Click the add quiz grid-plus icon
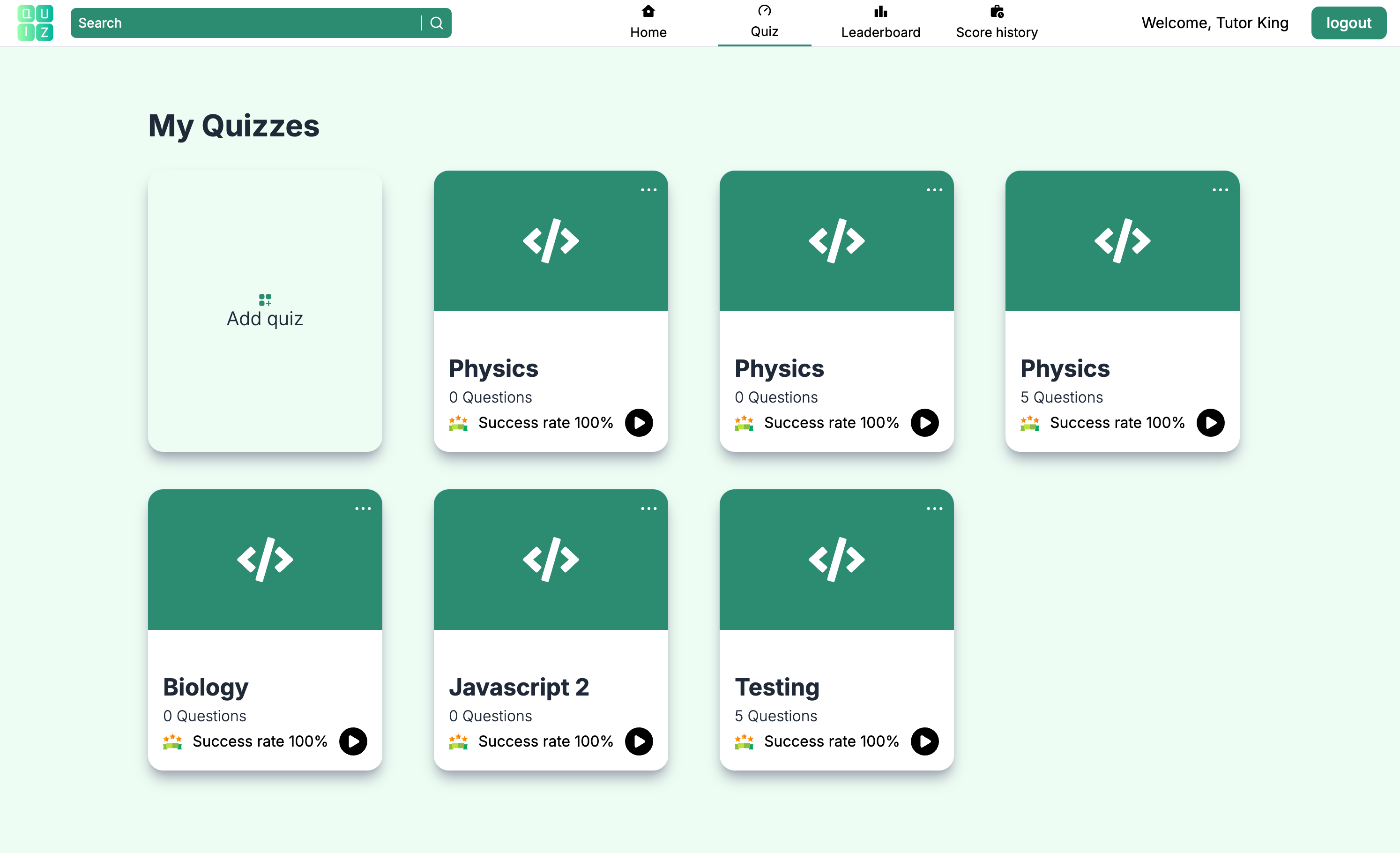 pyautogui.click(x=265, y=299)
